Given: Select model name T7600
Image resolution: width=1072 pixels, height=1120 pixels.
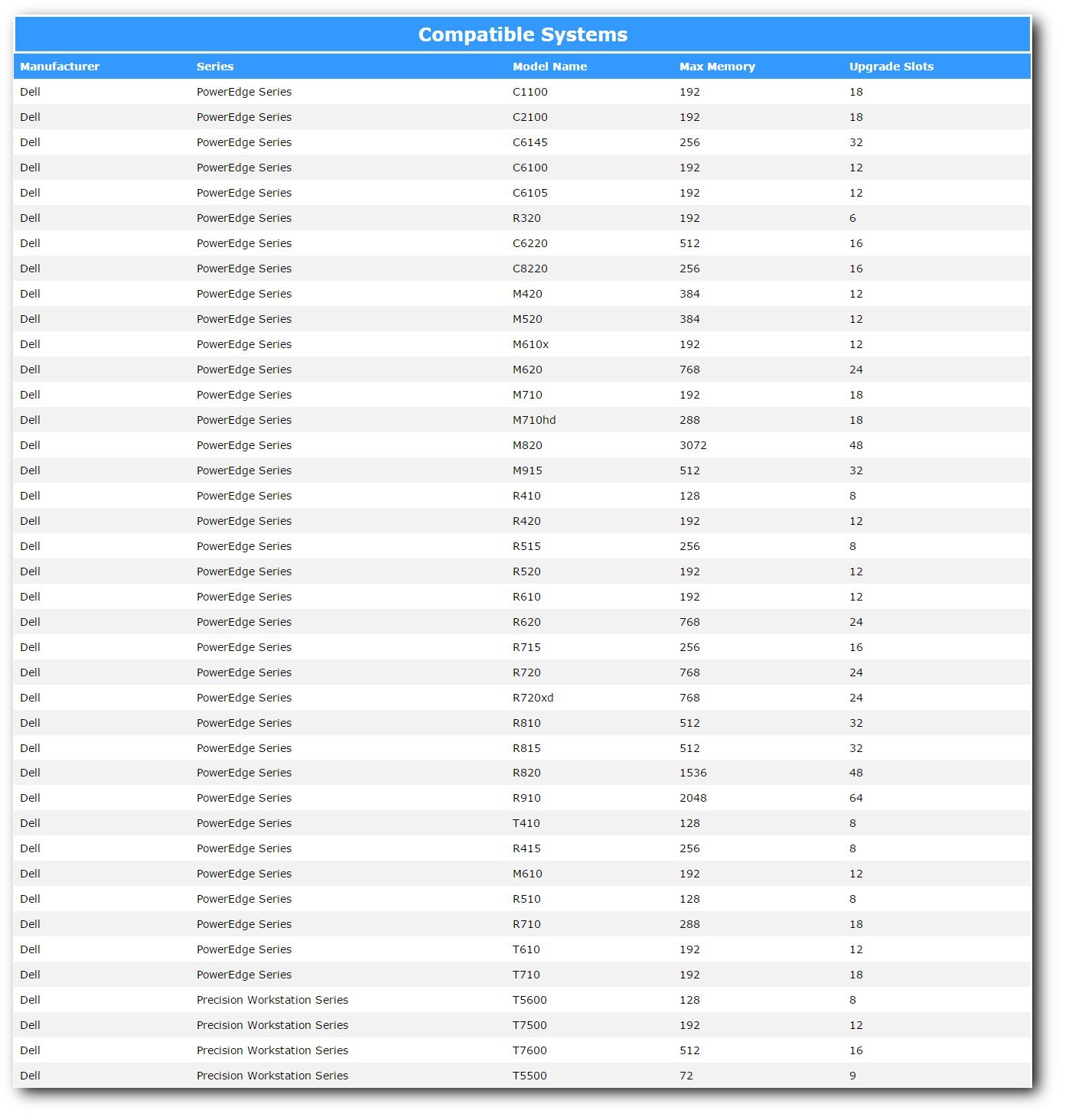Looking at the screenshot, I should pos(529,1050).
